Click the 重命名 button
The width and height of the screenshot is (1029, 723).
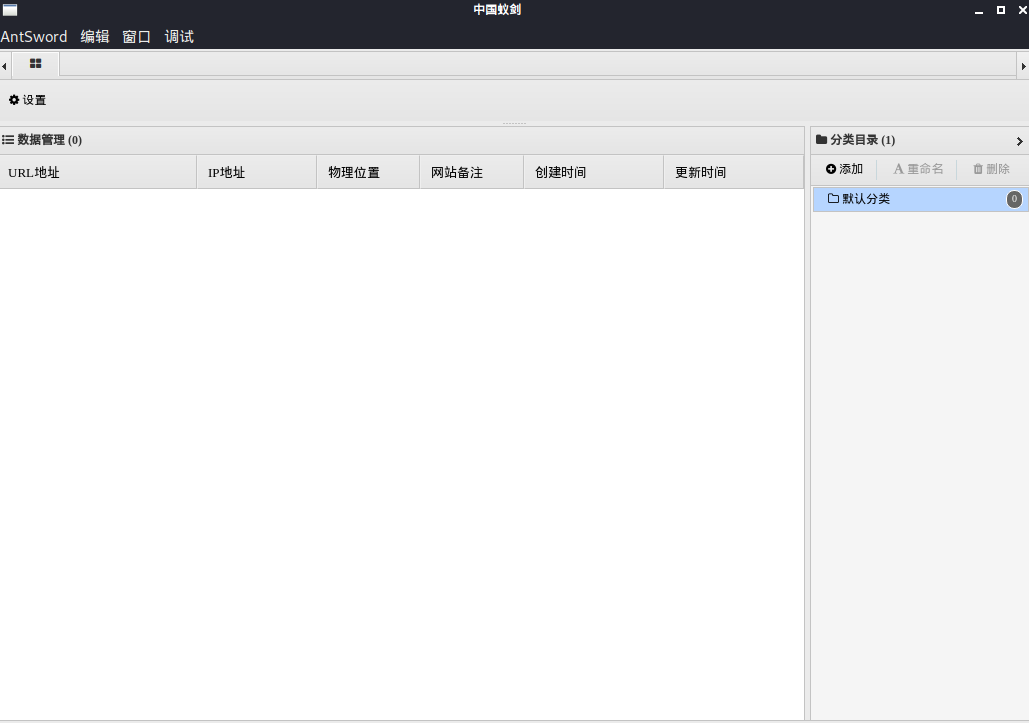(918, 169)
